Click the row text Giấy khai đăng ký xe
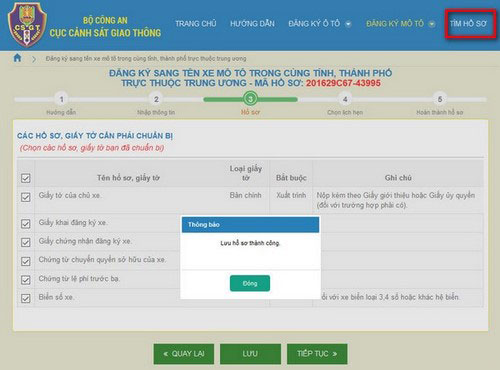Viewport: 500px width, 370px height. click(73, 223)
